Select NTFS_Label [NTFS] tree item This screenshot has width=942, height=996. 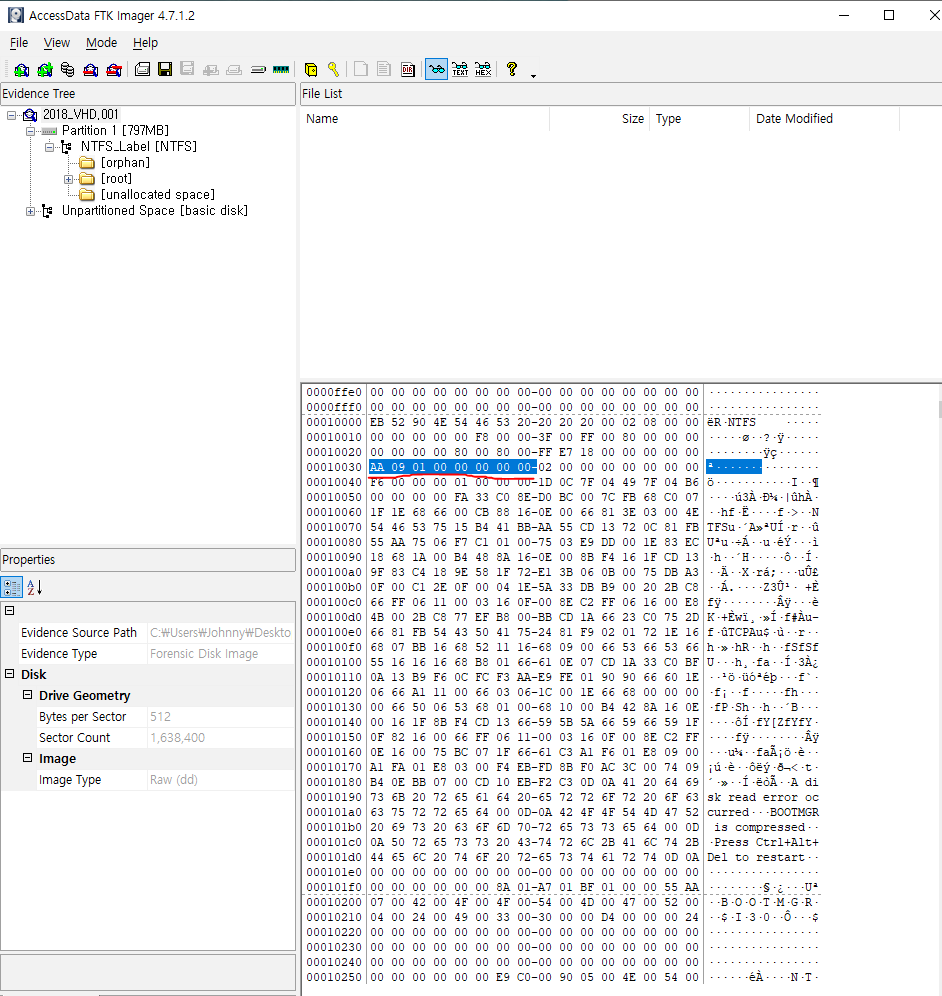[138, 146]
